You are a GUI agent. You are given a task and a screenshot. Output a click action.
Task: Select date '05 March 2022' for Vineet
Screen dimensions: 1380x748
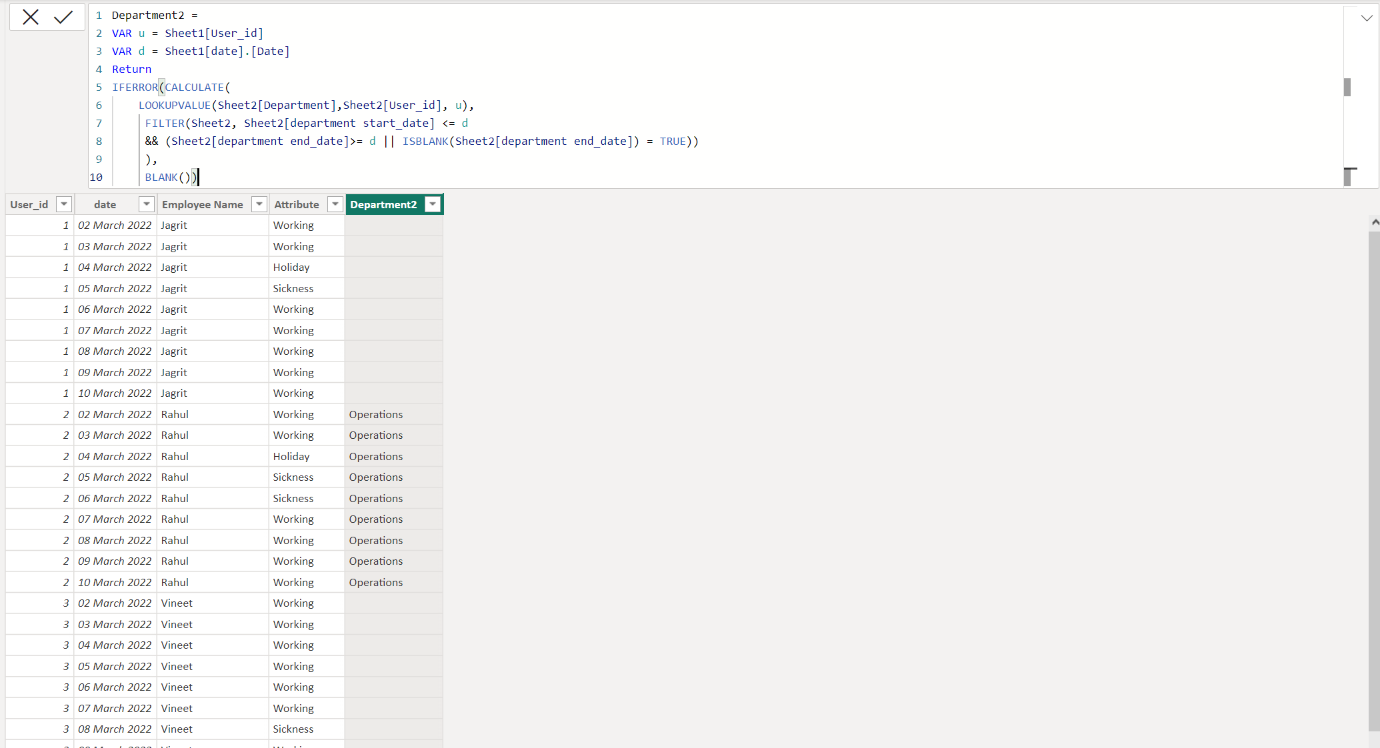pyautogui.click(x=115, y=666)
